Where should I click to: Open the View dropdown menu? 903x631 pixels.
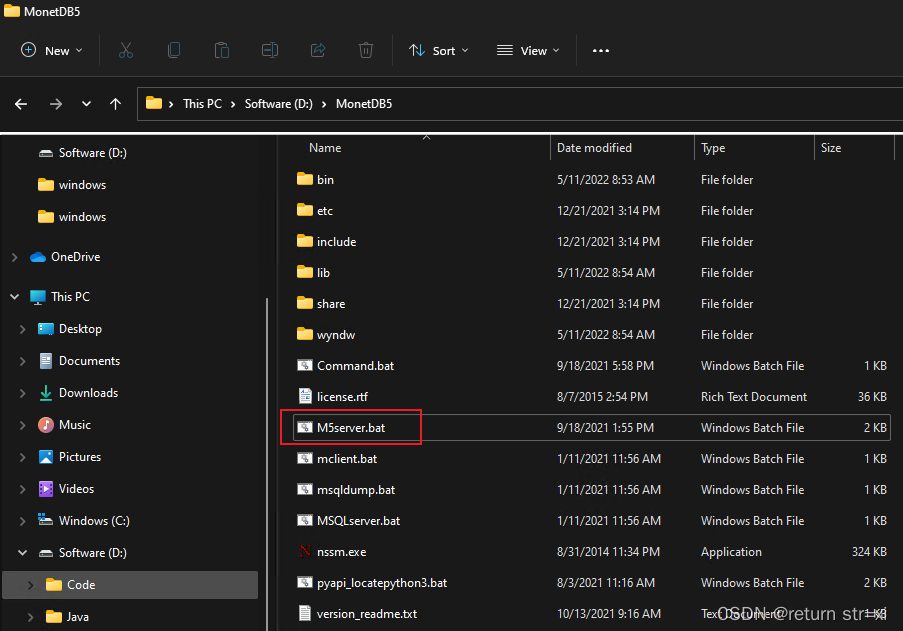pos(528,51)
